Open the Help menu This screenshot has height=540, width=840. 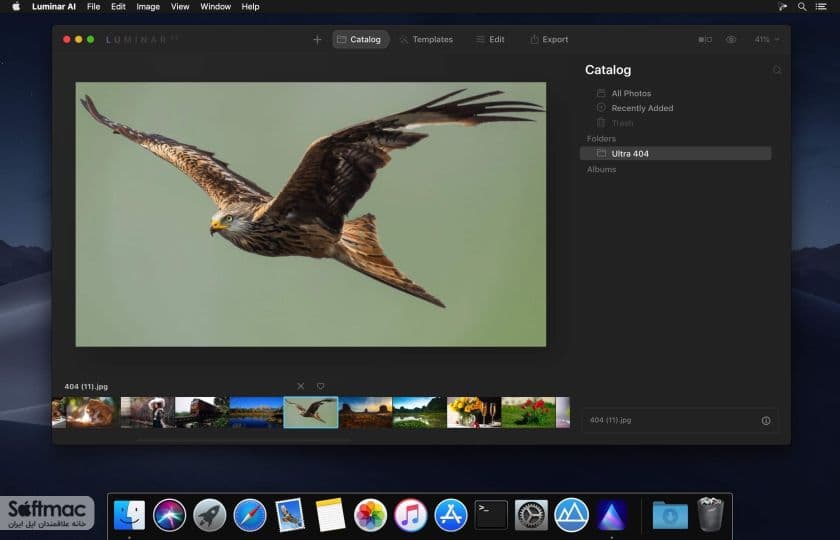point(250,6)
